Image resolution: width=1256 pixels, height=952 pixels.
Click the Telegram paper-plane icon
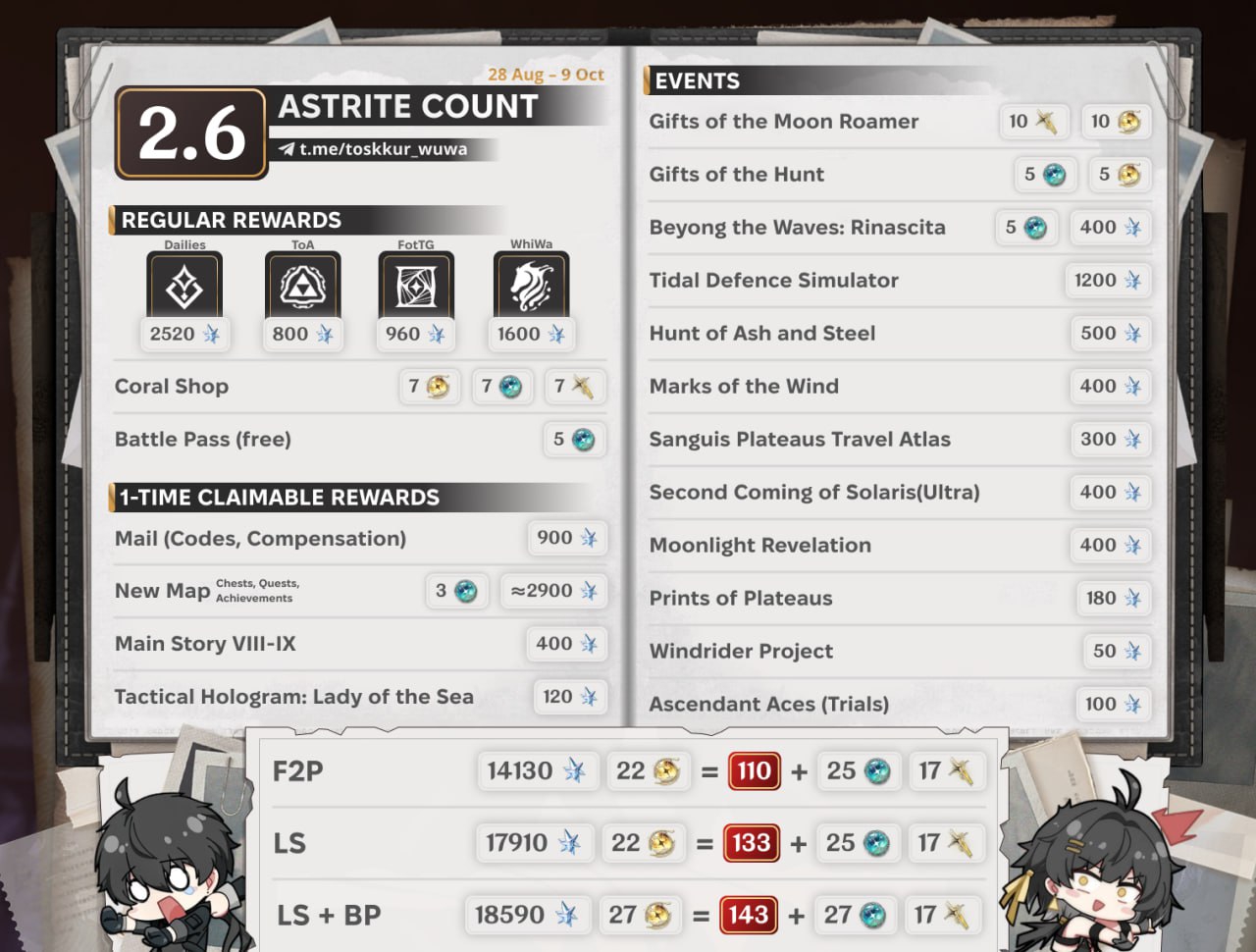pyautogui.click(x=287, y=149)
